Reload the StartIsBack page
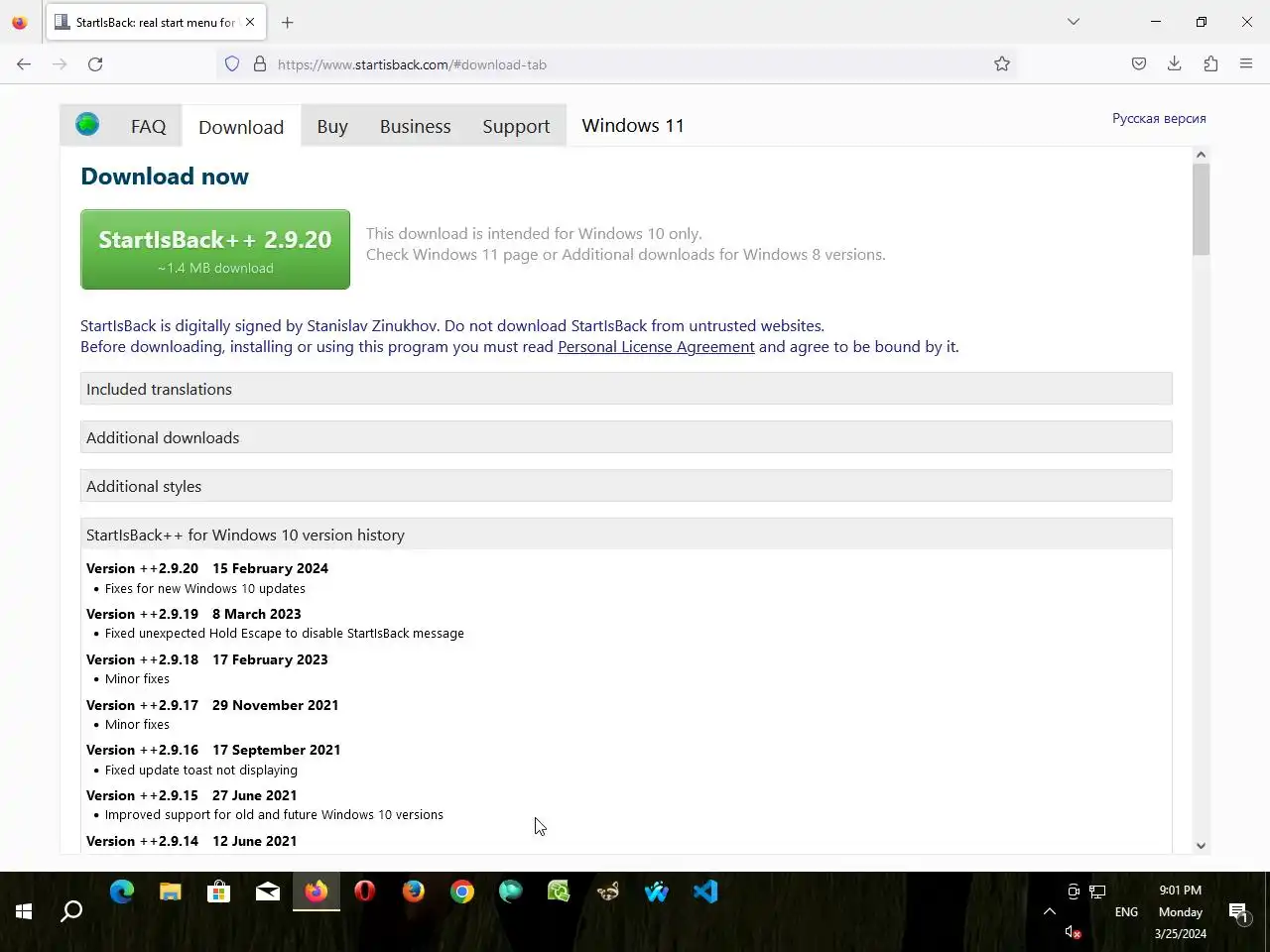 coord(95,64)
